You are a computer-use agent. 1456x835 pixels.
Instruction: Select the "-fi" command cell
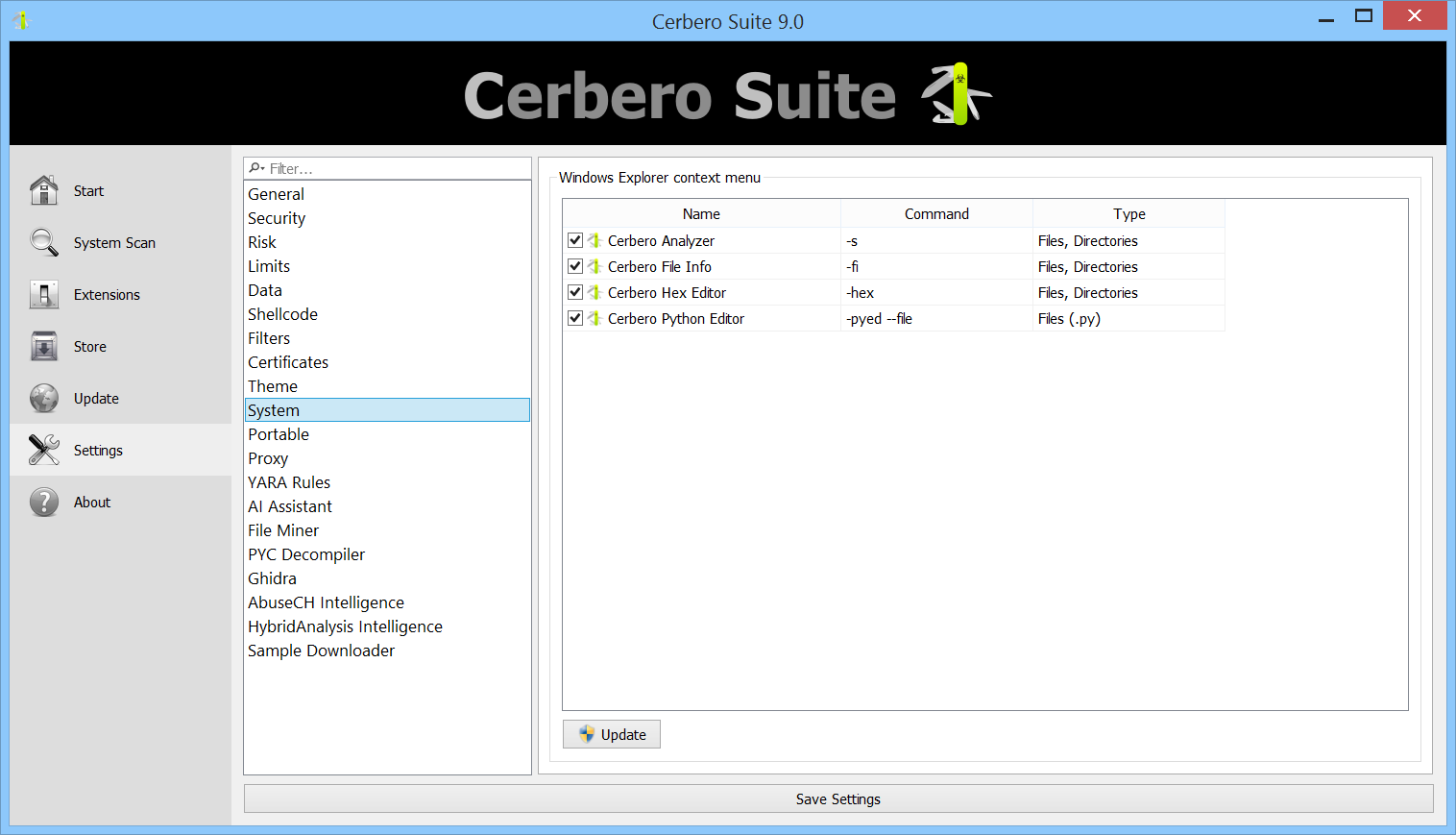point(936,266)
